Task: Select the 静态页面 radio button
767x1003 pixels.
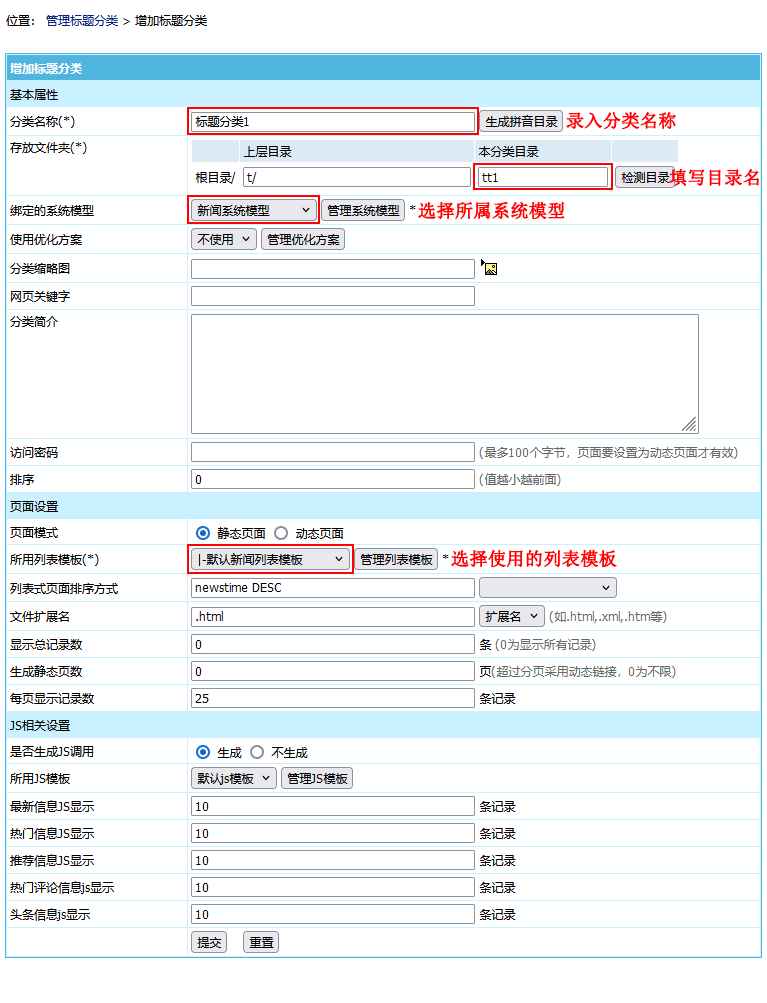Action: (203, 533)
